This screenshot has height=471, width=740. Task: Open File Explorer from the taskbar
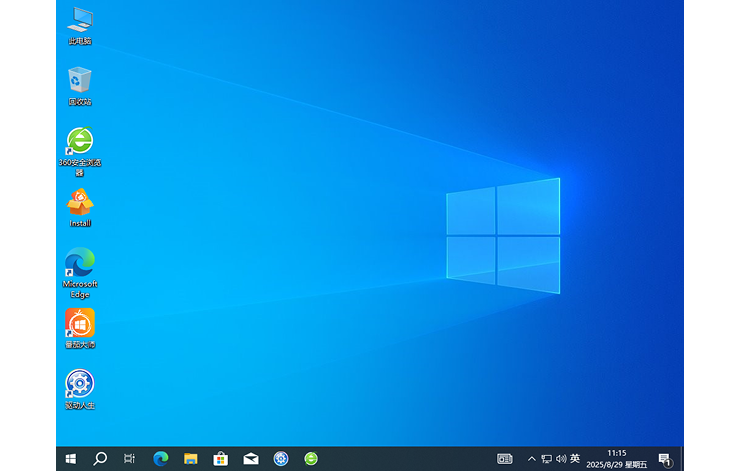point(191,459)
